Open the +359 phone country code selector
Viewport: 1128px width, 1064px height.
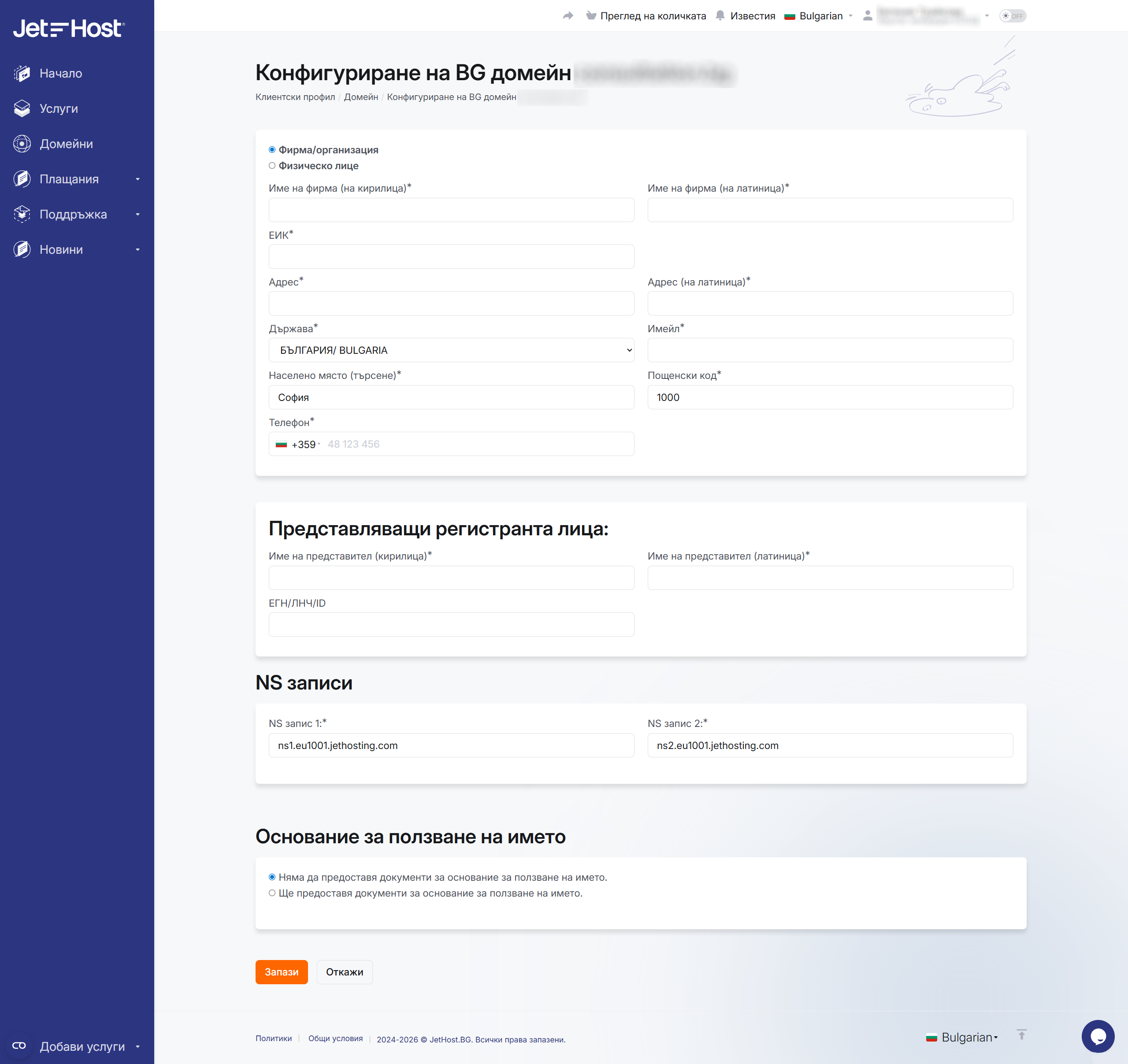tap(298, 445)
